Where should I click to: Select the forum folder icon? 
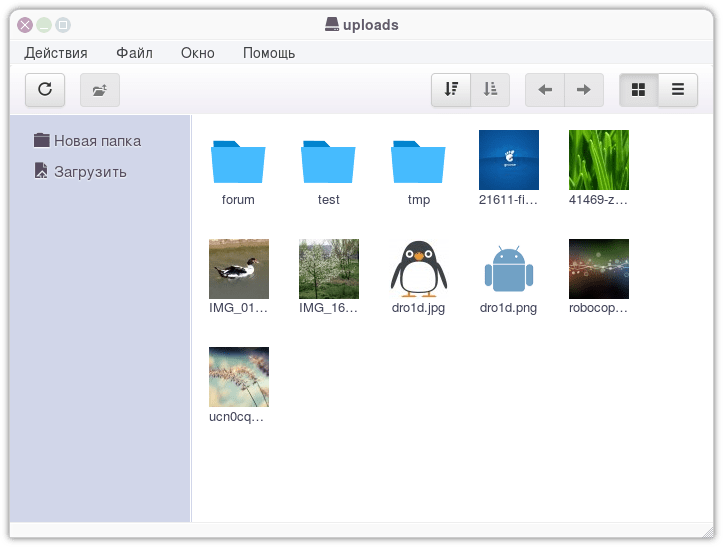238,161
